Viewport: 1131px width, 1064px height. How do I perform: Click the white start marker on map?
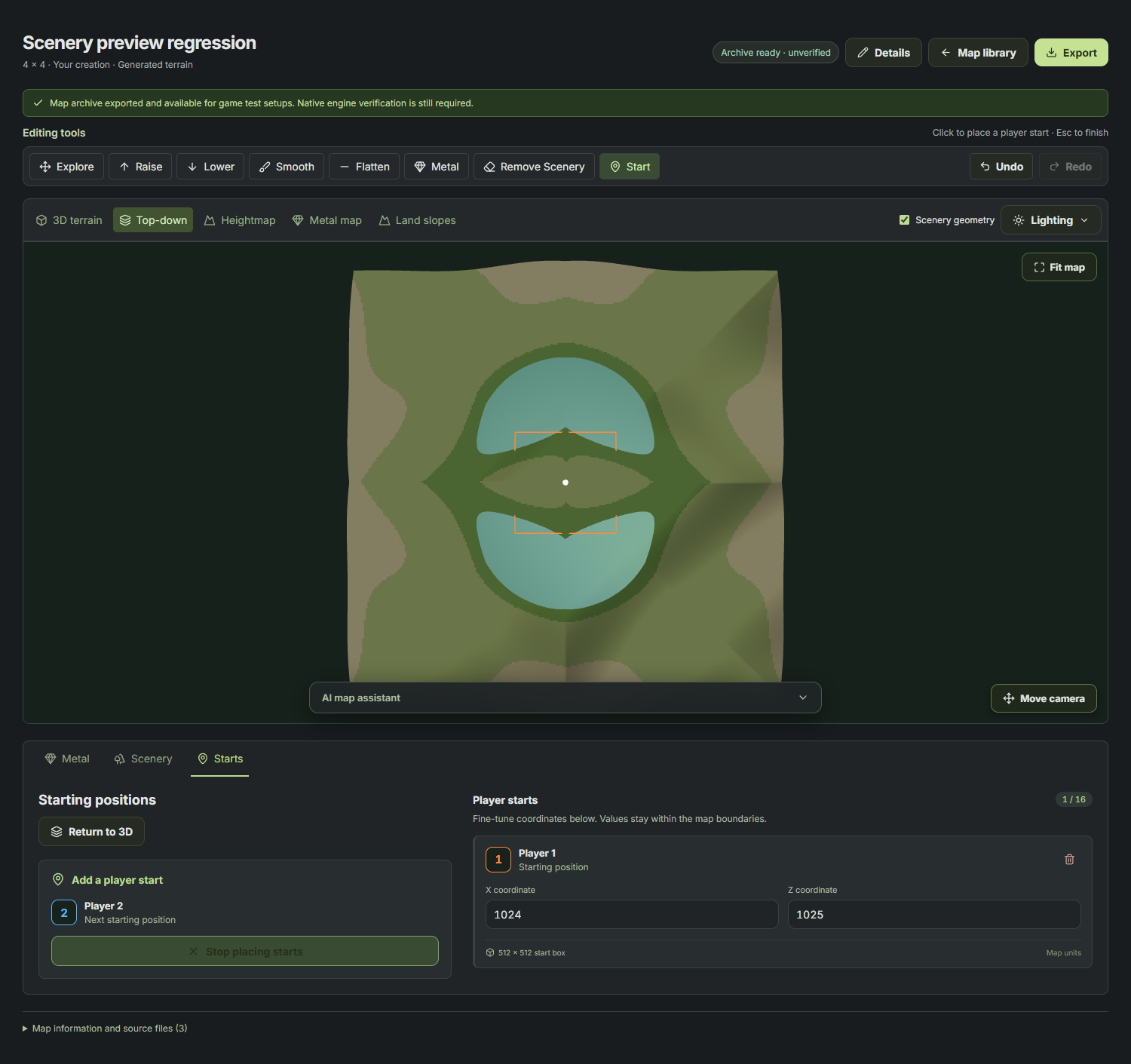click(x=565, y=483)
